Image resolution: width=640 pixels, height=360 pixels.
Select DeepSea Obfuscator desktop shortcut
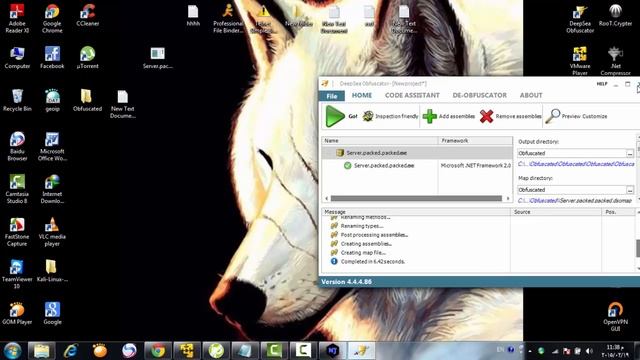click(580, 18)
